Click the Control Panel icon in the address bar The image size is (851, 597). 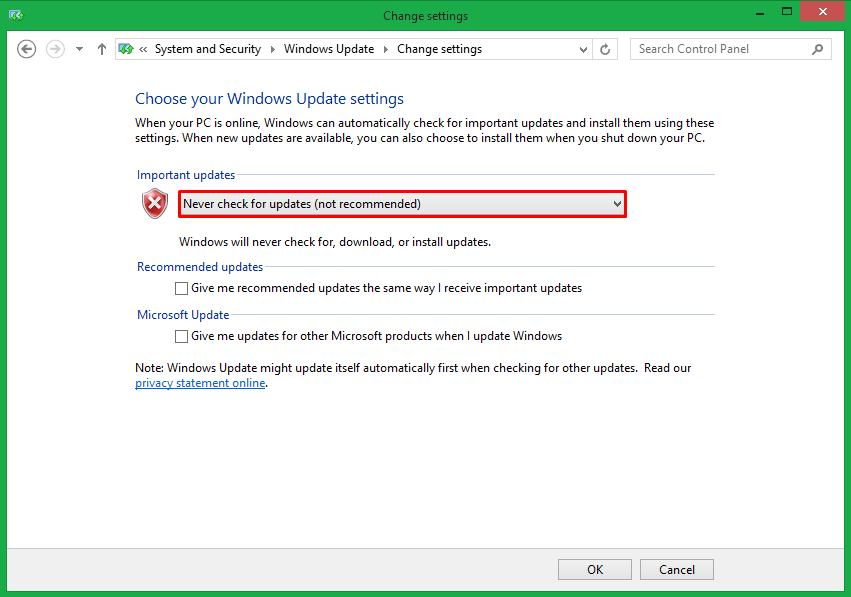126,48
